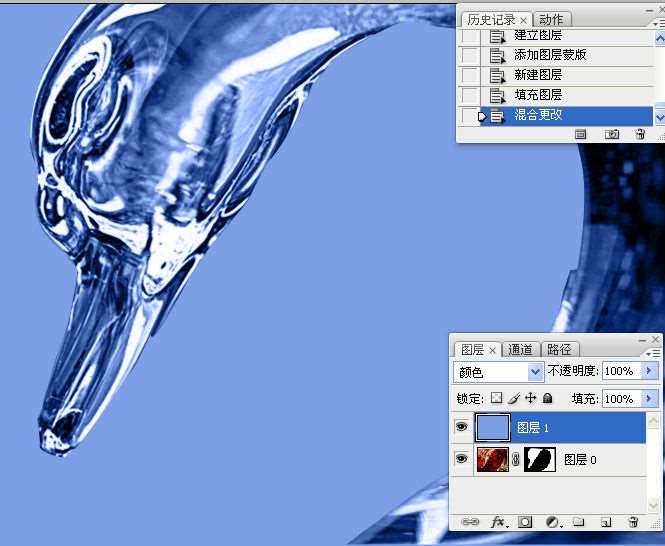Delete current state with History trash icon
This screenshot has height=546, width=665.
[x=640, y=134]
